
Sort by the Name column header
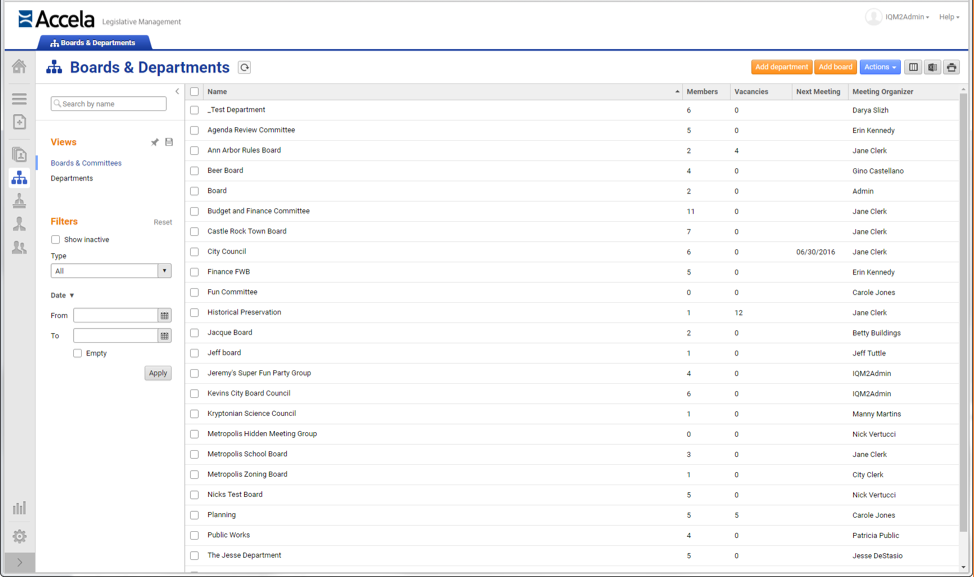pyautogui.click(x=442, y=91)
